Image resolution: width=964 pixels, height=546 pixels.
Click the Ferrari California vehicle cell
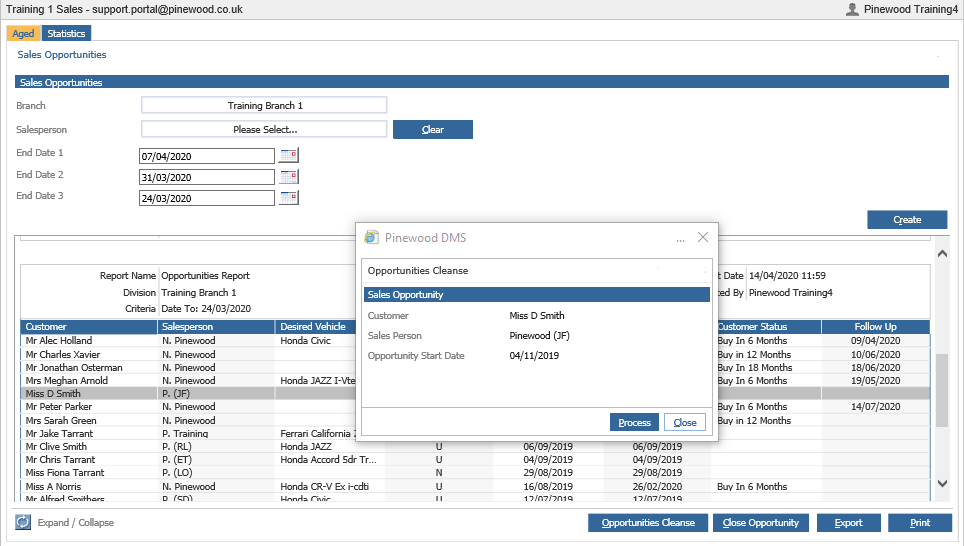[316, 433]
